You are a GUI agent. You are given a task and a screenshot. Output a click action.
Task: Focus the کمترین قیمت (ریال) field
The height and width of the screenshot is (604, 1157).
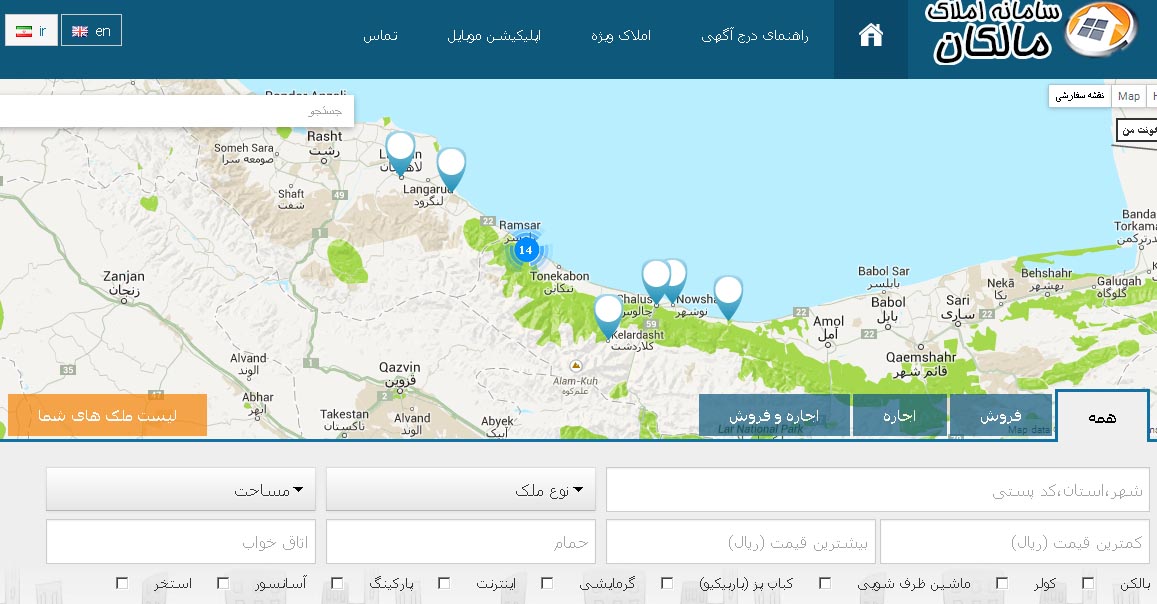pos(1015,541)
